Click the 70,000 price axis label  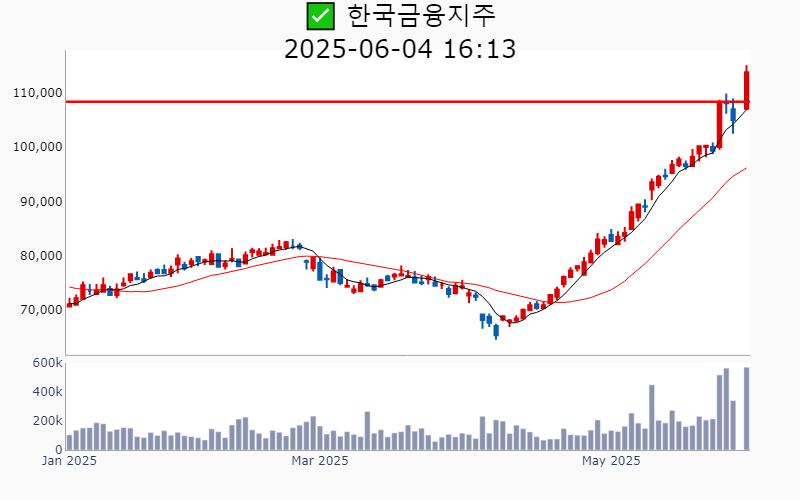(x=41, y=310)
